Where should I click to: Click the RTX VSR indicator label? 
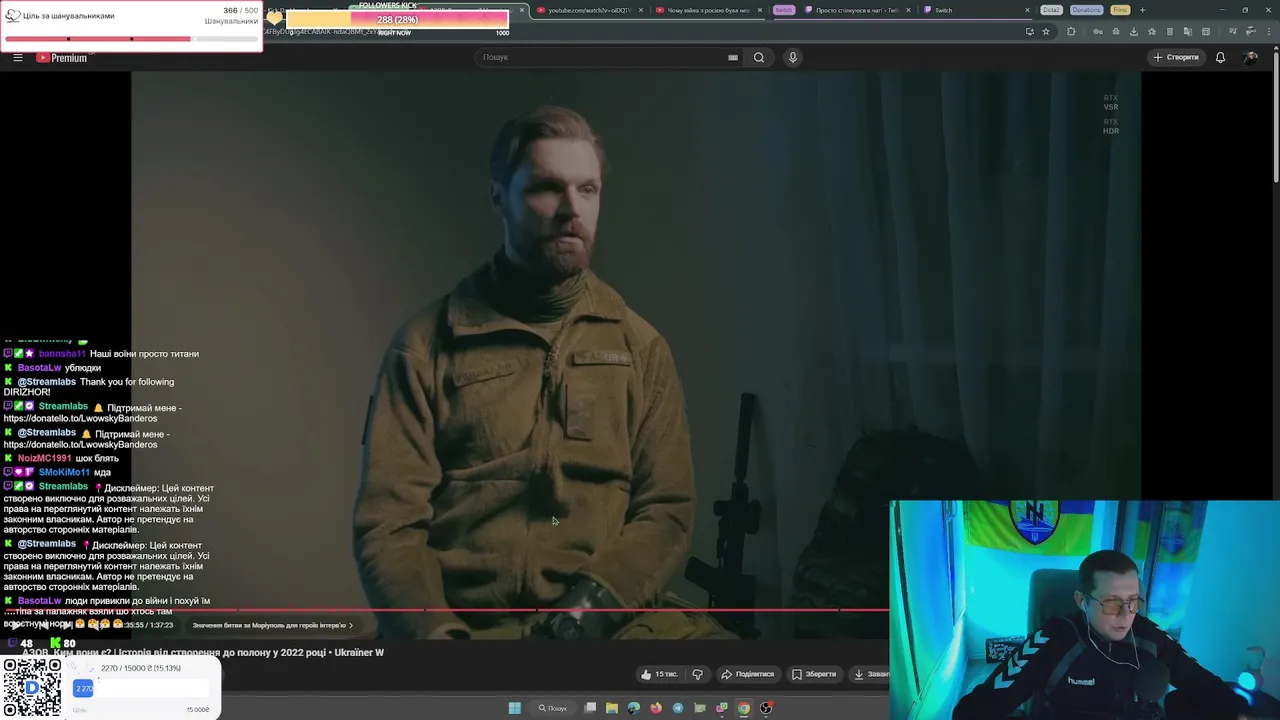(x=1110, y=102)
